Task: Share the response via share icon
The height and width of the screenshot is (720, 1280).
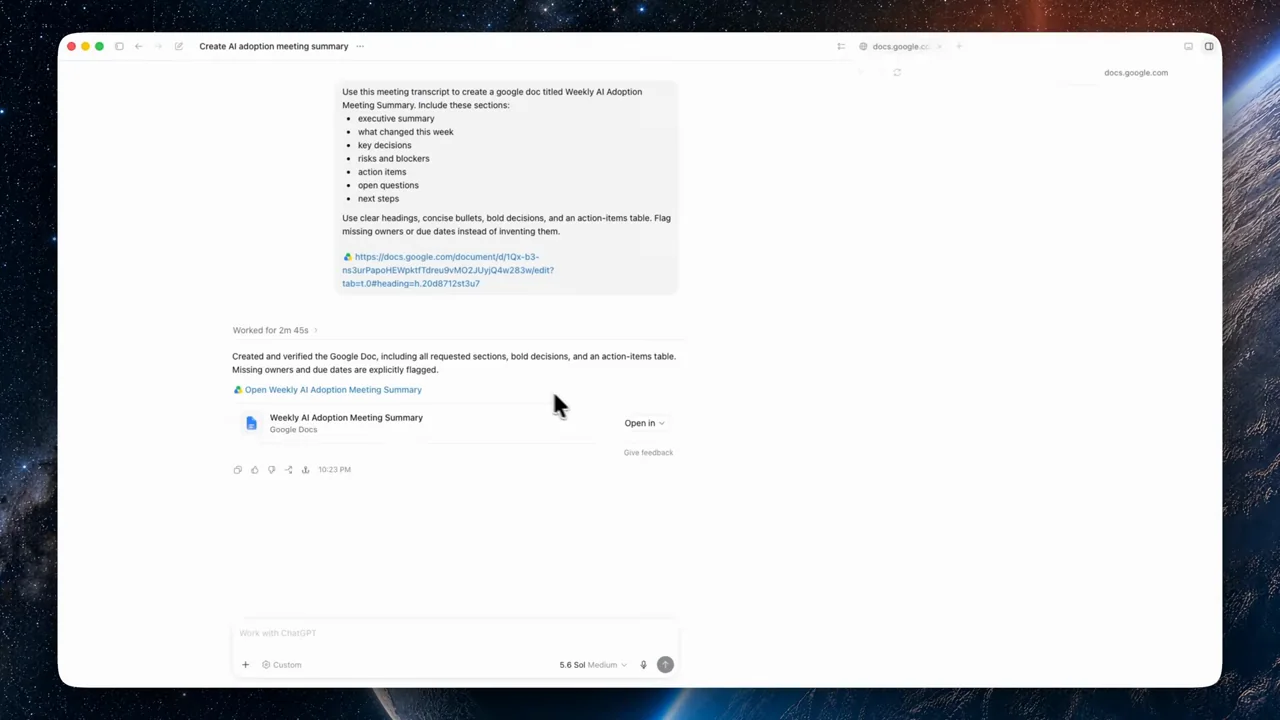Action: pyautogui.click(x=288, y=469)
